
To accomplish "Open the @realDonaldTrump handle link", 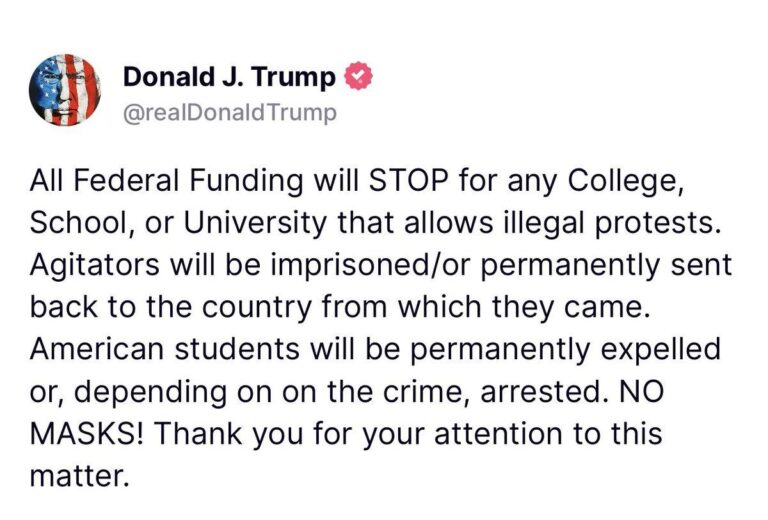I will tap(229, 112).
